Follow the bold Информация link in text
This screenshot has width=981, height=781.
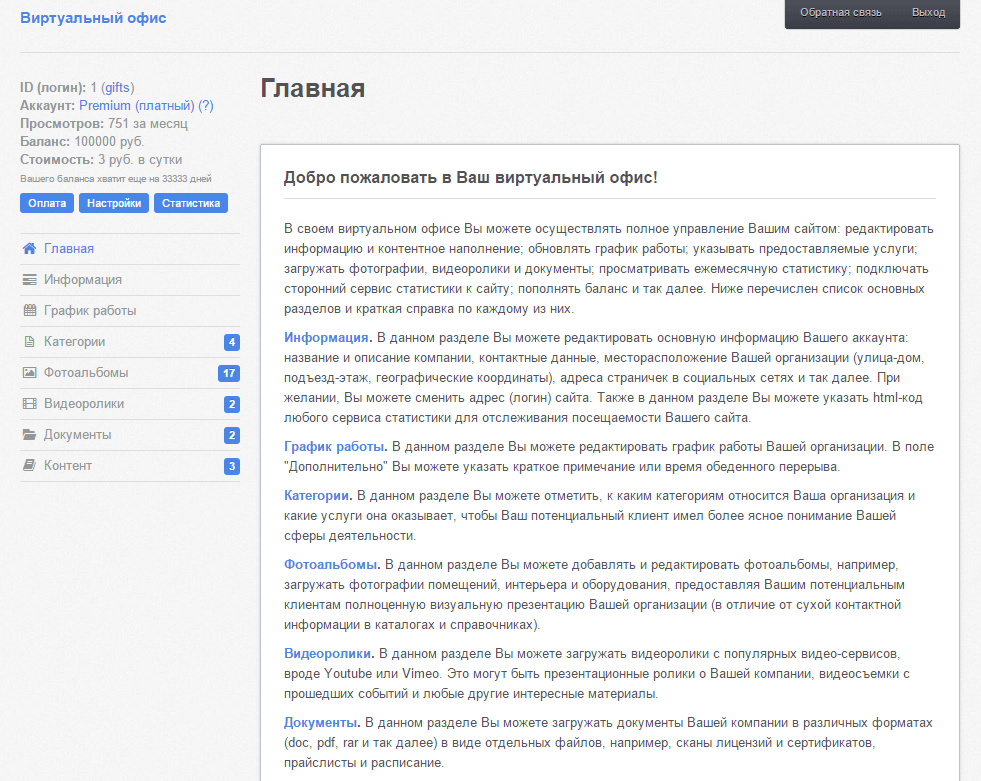[327, 338]
